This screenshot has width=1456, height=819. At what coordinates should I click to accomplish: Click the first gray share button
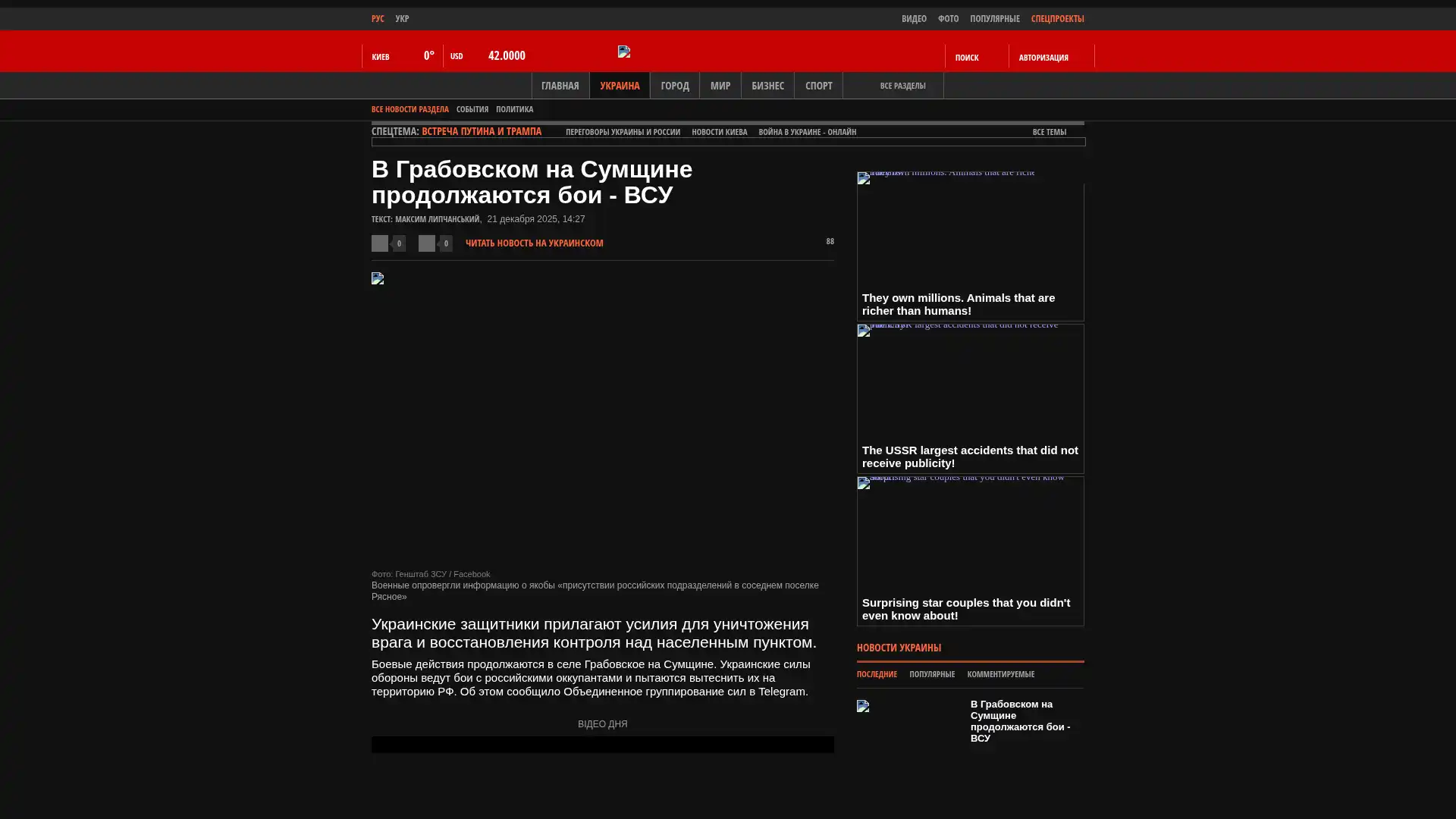(x=380, y=243)
